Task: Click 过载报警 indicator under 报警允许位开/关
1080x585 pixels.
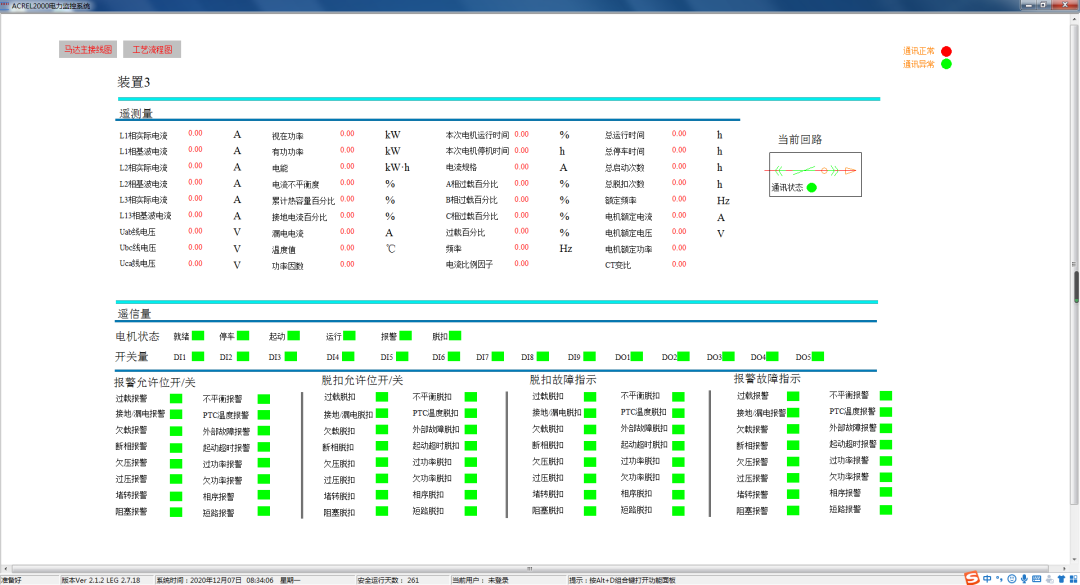Action: pyautogui.click(x=176, y=398)
